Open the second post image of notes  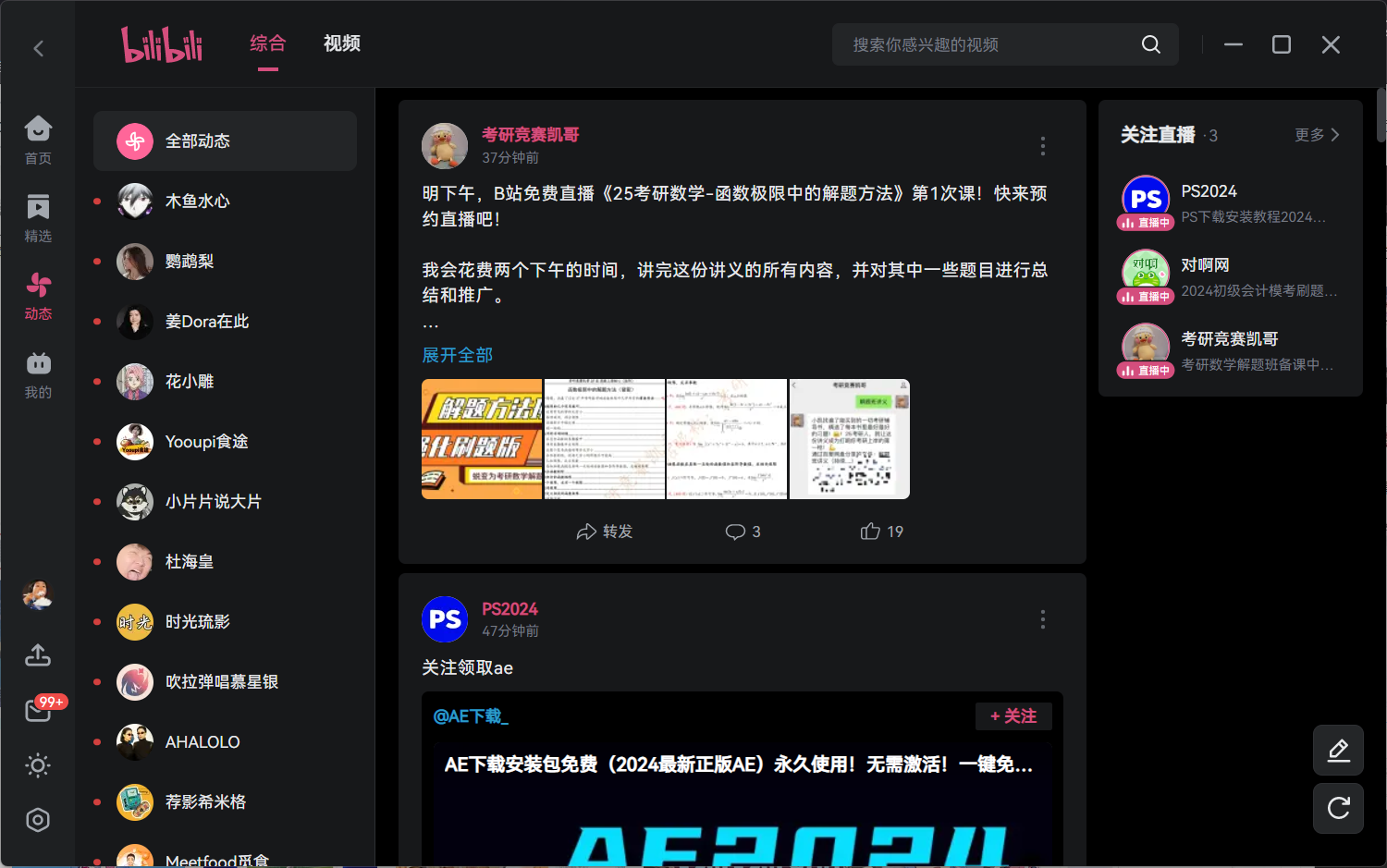coord(605,439)
